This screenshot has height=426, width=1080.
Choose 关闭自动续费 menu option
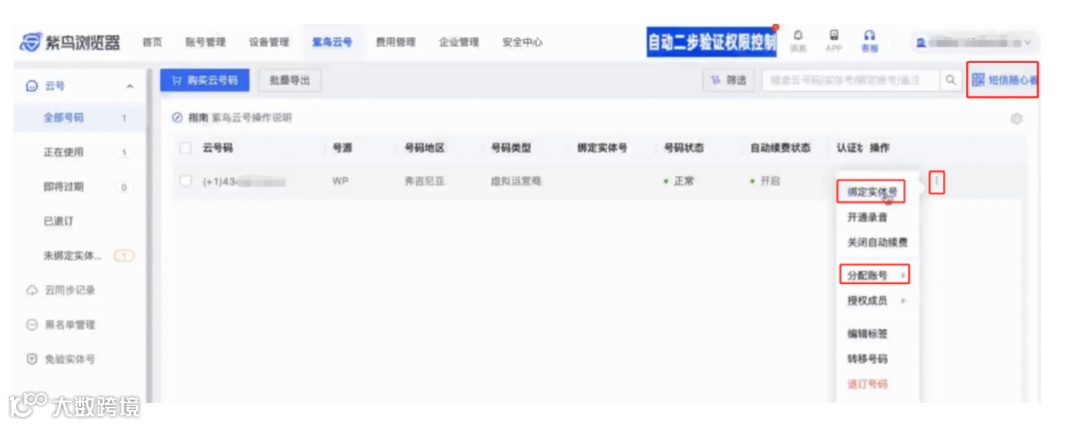877,243
